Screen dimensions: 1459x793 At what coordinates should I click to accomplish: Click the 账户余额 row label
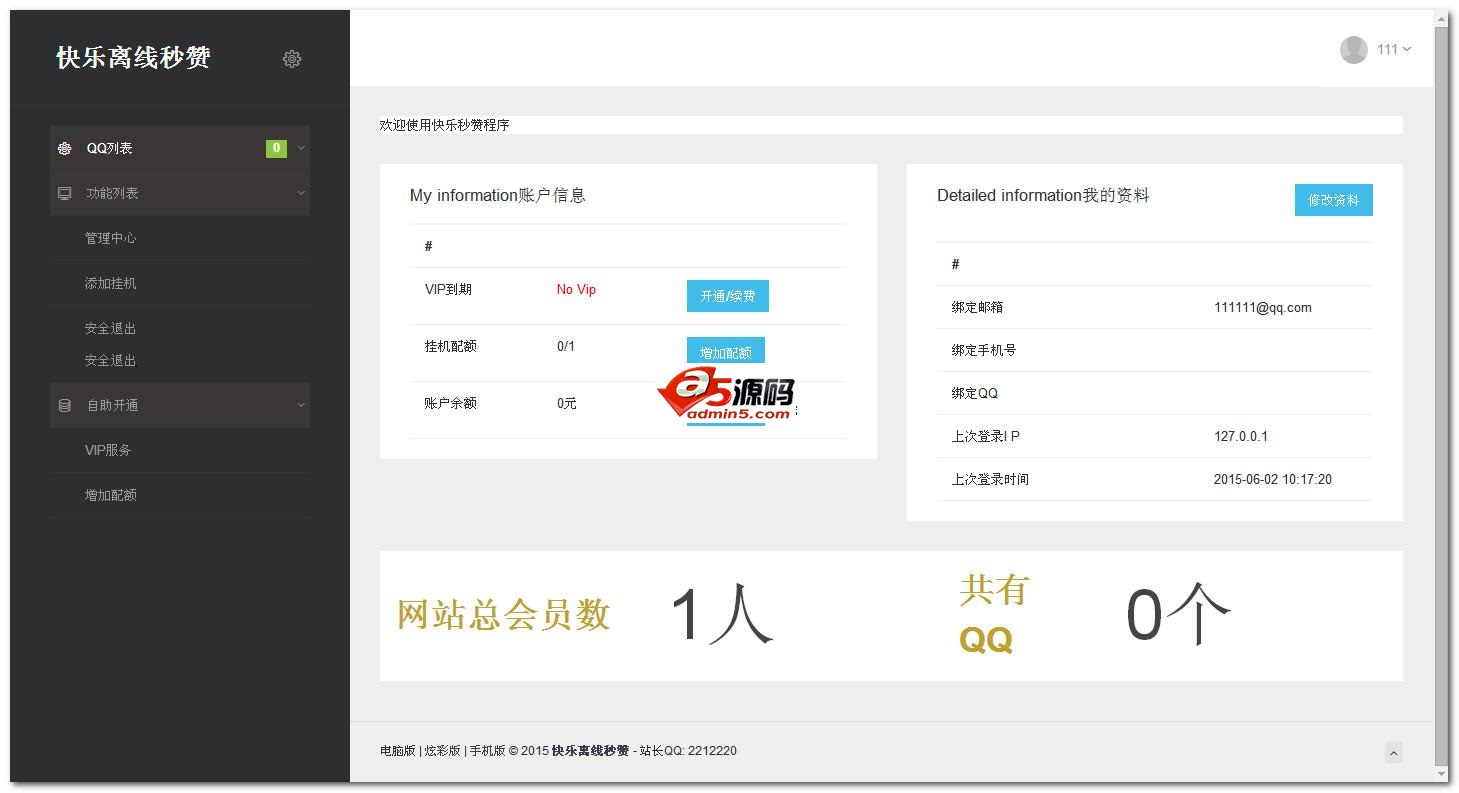(x=450, y=403)
